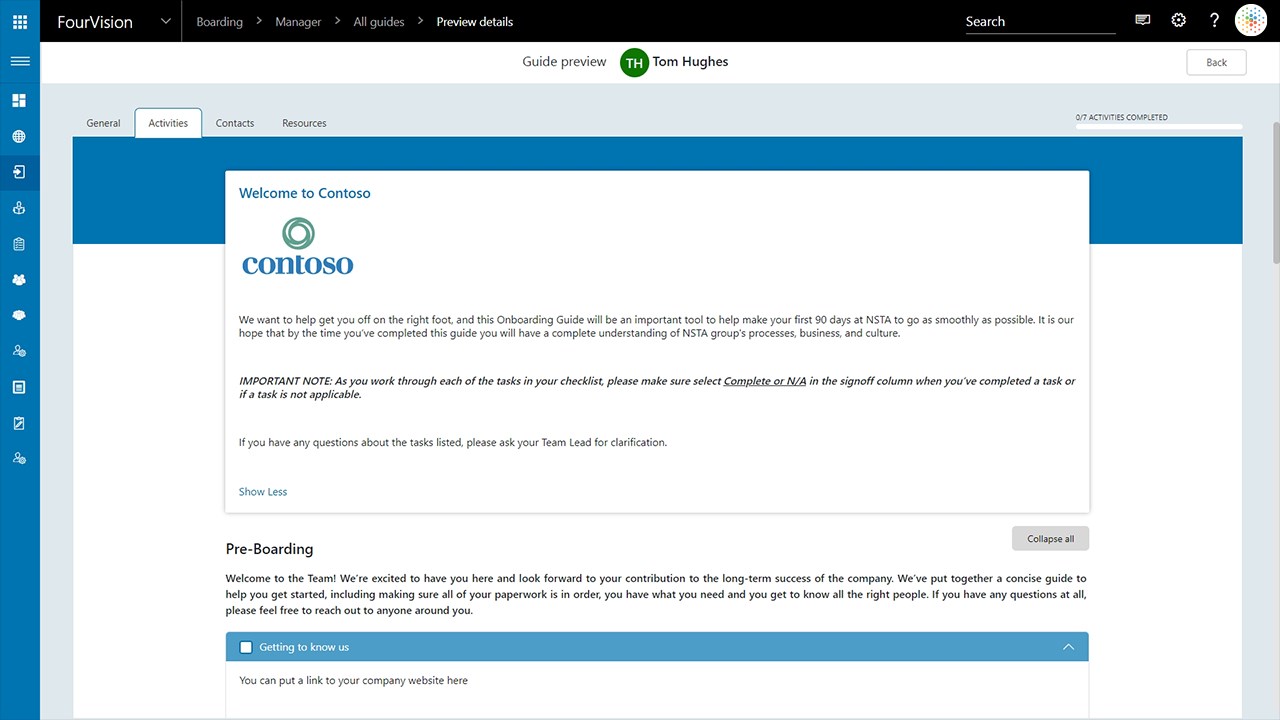Click the Show Less link

[263, 492]
